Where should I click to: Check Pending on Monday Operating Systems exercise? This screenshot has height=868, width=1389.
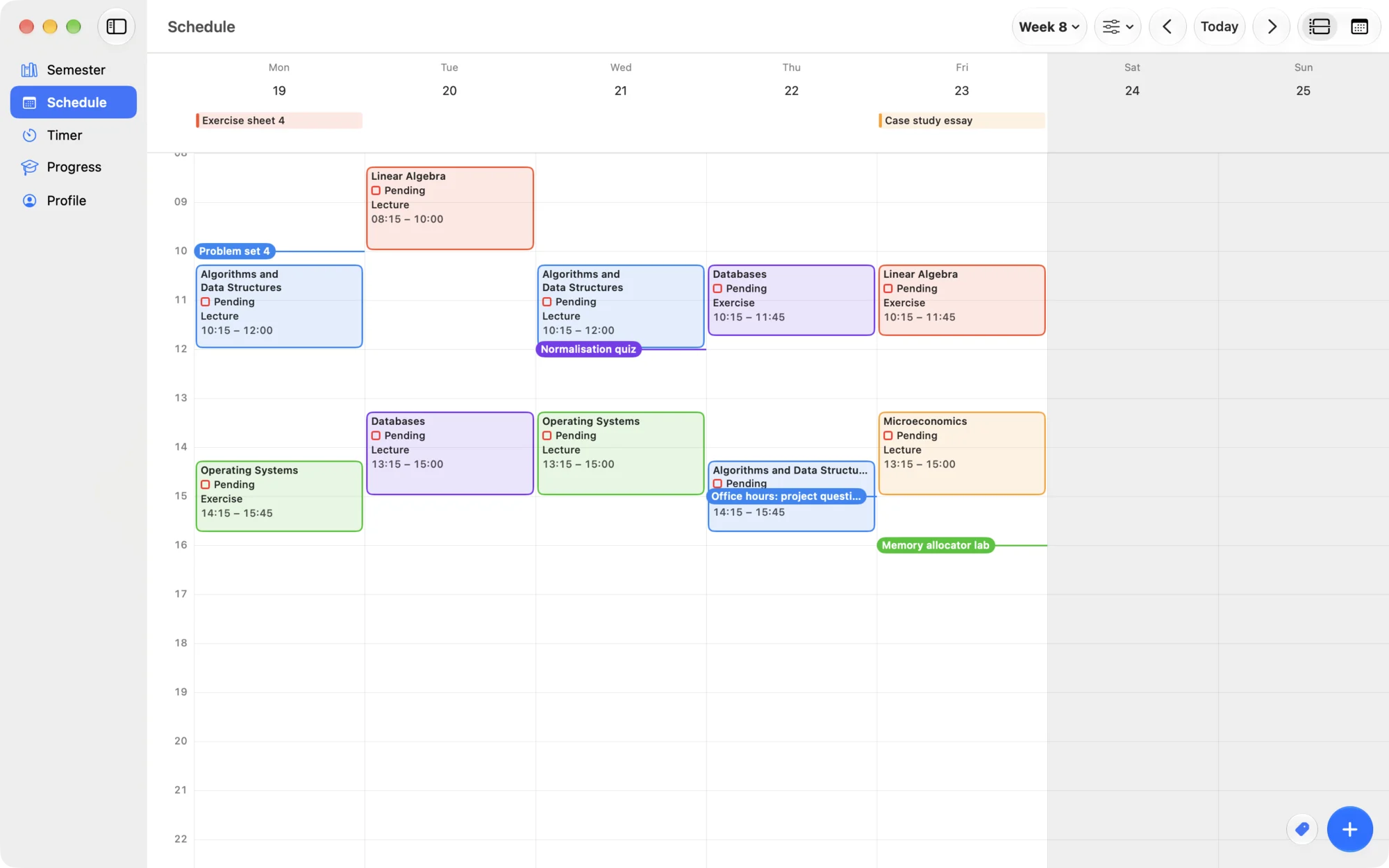(206, 485)
